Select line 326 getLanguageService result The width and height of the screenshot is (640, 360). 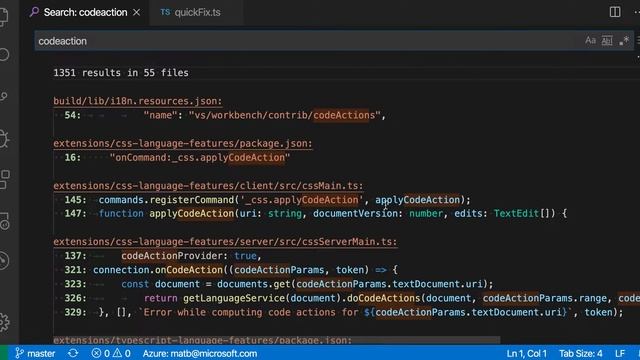(x=352, y=298)
